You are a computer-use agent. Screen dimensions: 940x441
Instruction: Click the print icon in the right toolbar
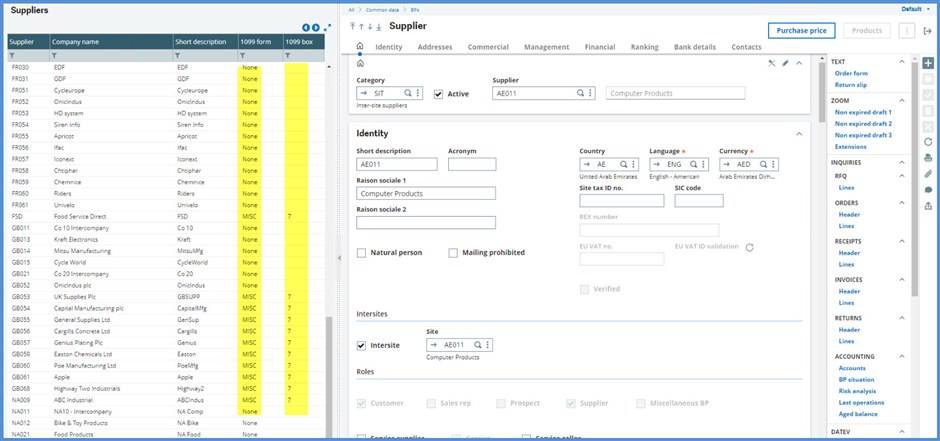pos(928,158)
